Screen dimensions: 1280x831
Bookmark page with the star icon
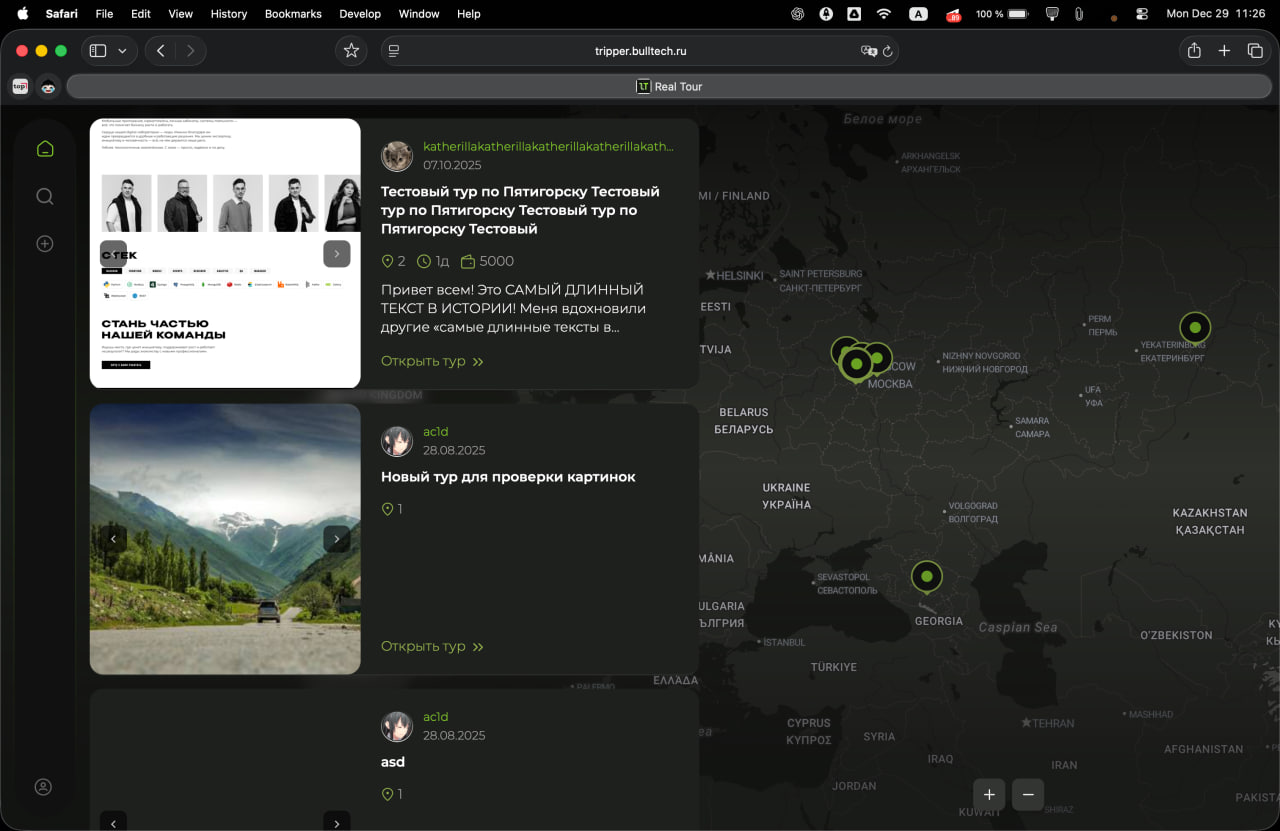(351, 51)
